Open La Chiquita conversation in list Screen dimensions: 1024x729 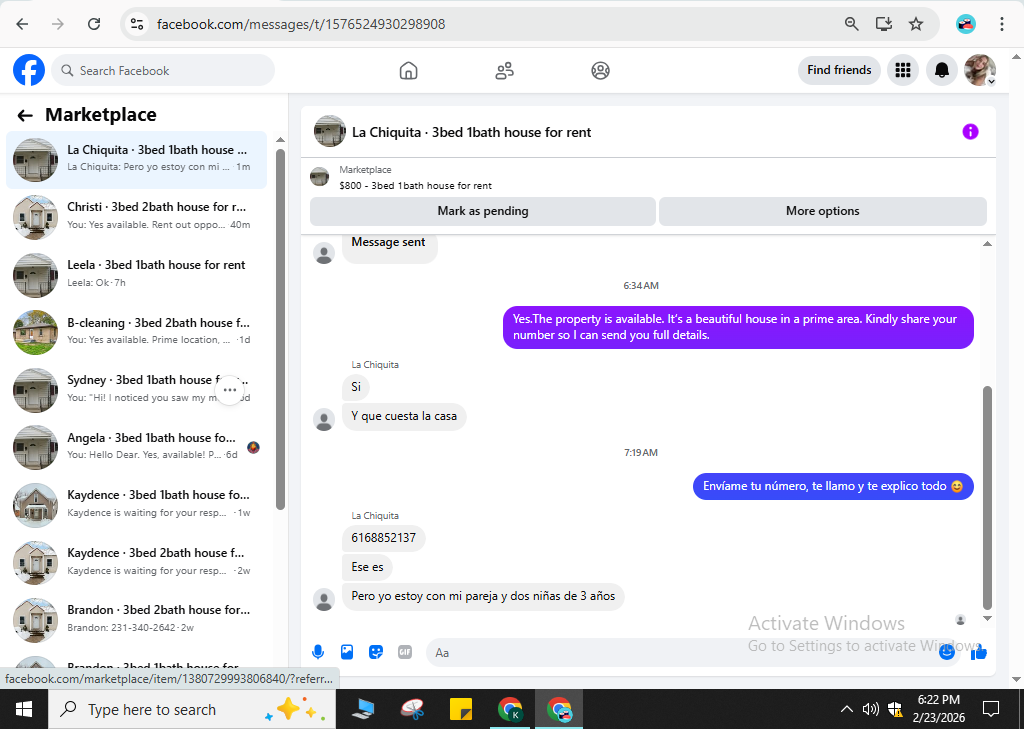coord(136,159)
